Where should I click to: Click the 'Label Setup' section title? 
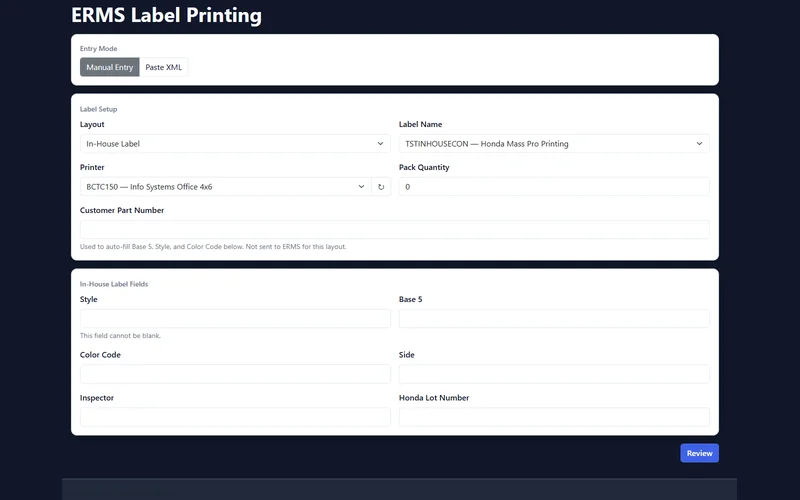pyautogui.click(x=98, y=109)
